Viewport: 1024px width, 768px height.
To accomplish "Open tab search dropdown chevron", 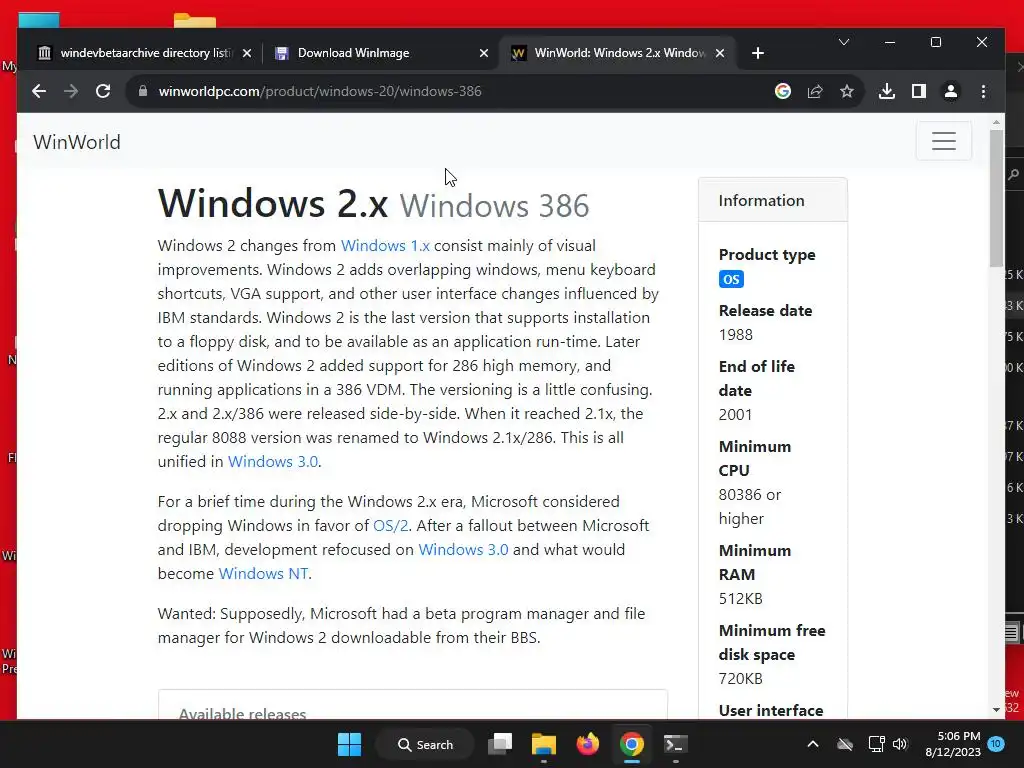I will (844, 42).
